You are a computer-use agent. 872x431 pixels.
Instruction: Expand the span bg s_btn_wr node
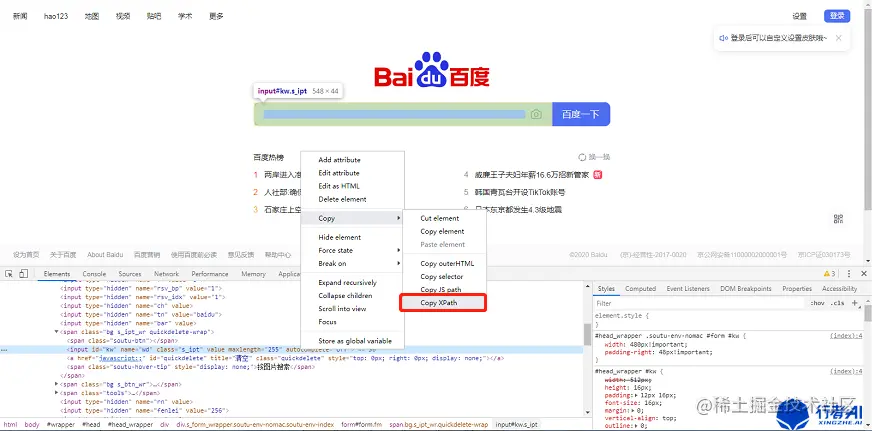point(56,384)
